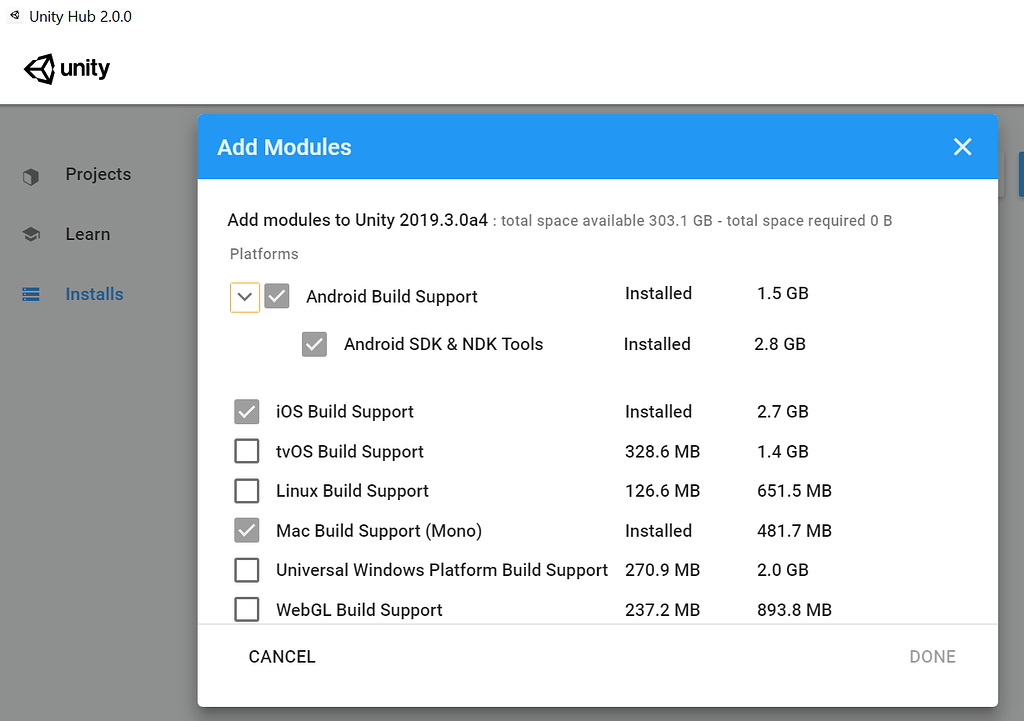Enable Universal Windows Platform Build Support checkbox
The image size is (1024, 721).
point(246,570)
